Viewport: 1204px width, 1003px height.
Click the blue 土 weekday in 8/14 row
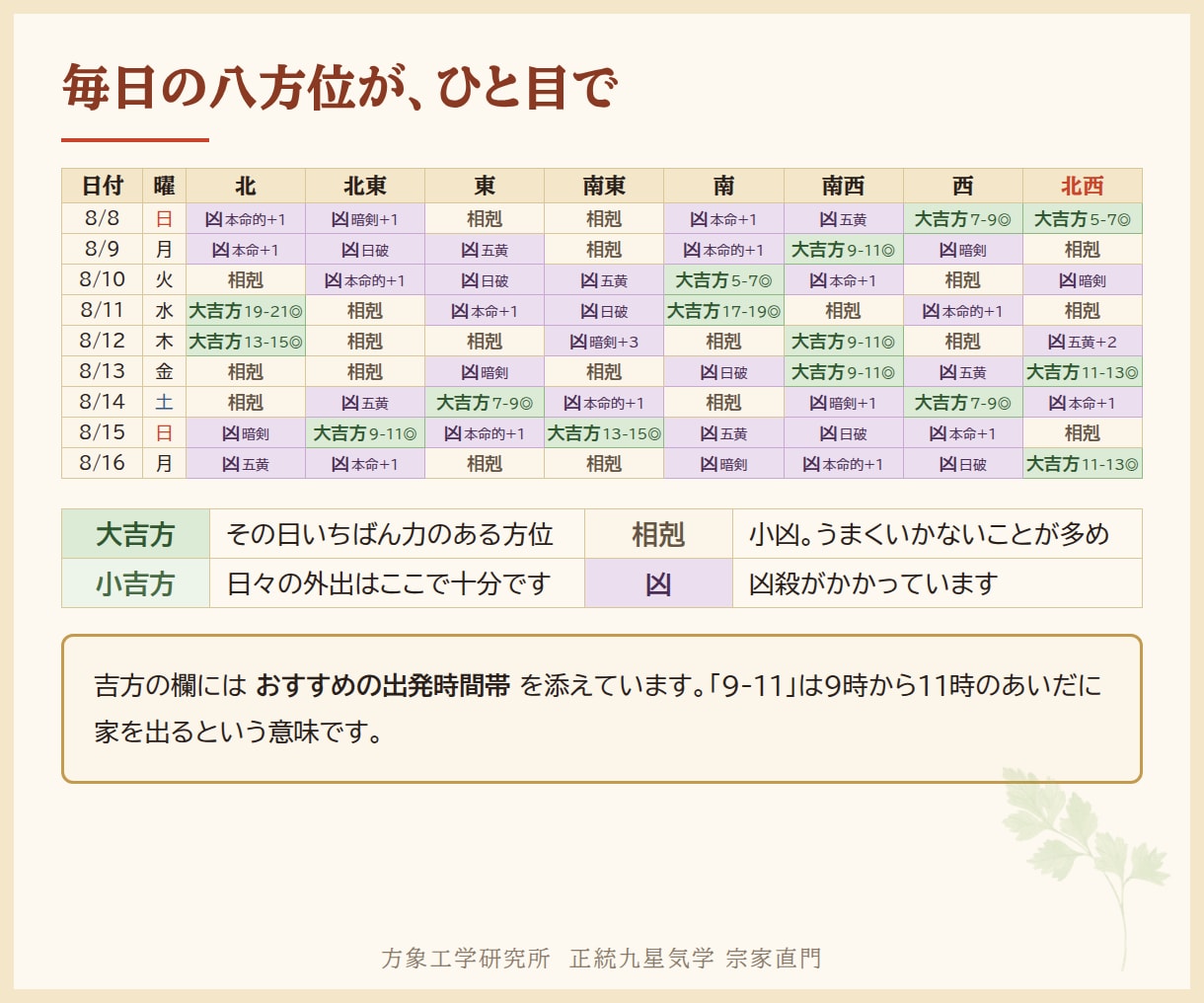pos(165,402)
